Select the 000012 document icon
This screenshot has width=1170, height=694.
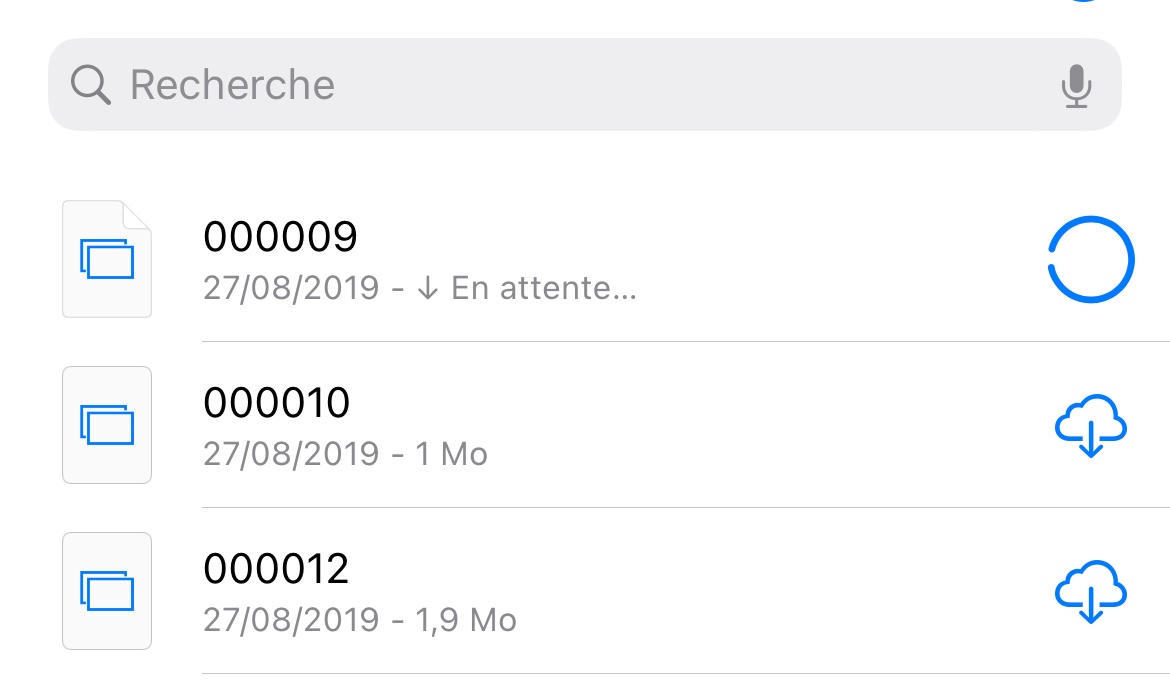pyautogui.click(x=107, y=591)
